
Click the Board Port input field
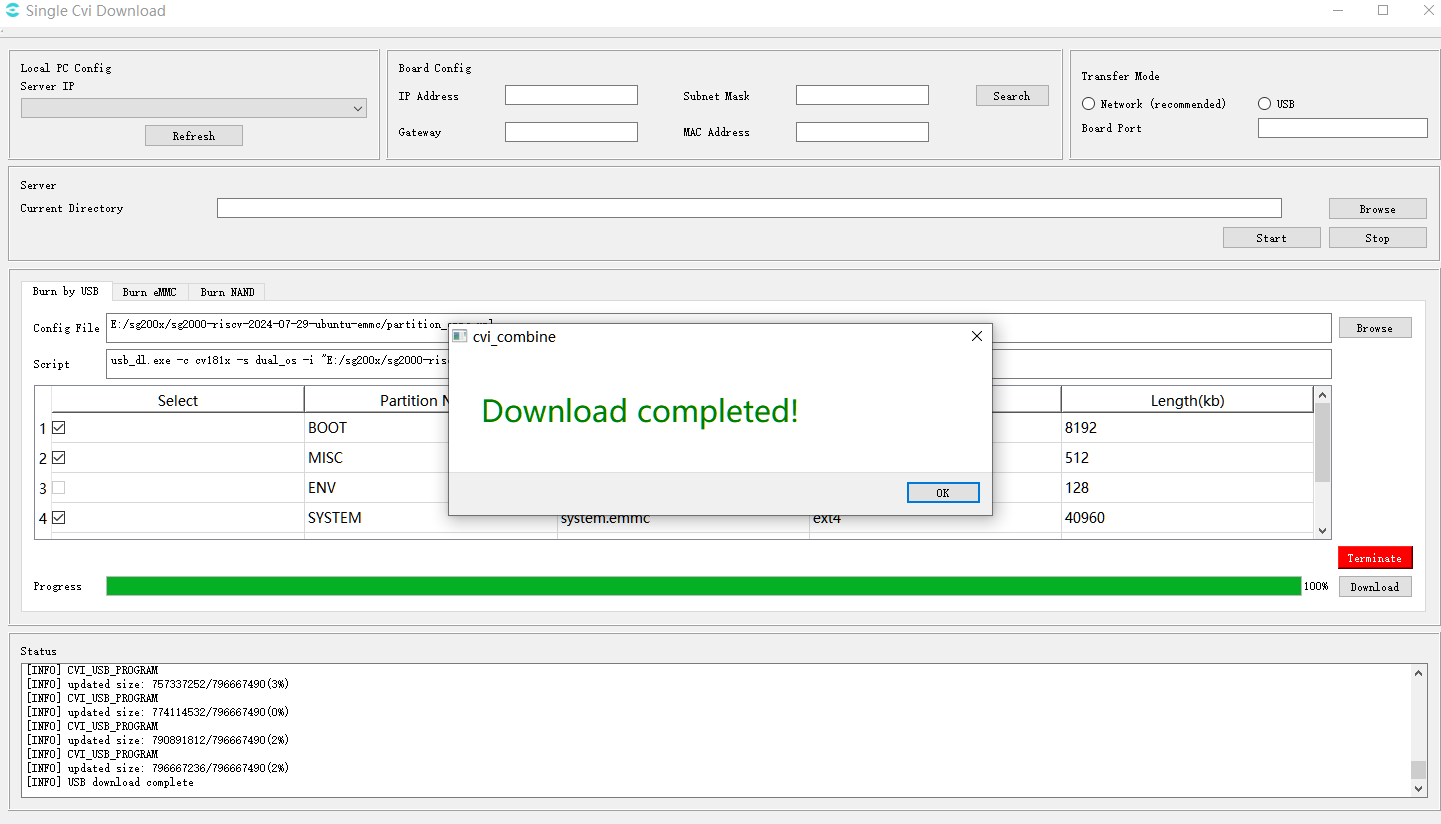click(1343, 128)
